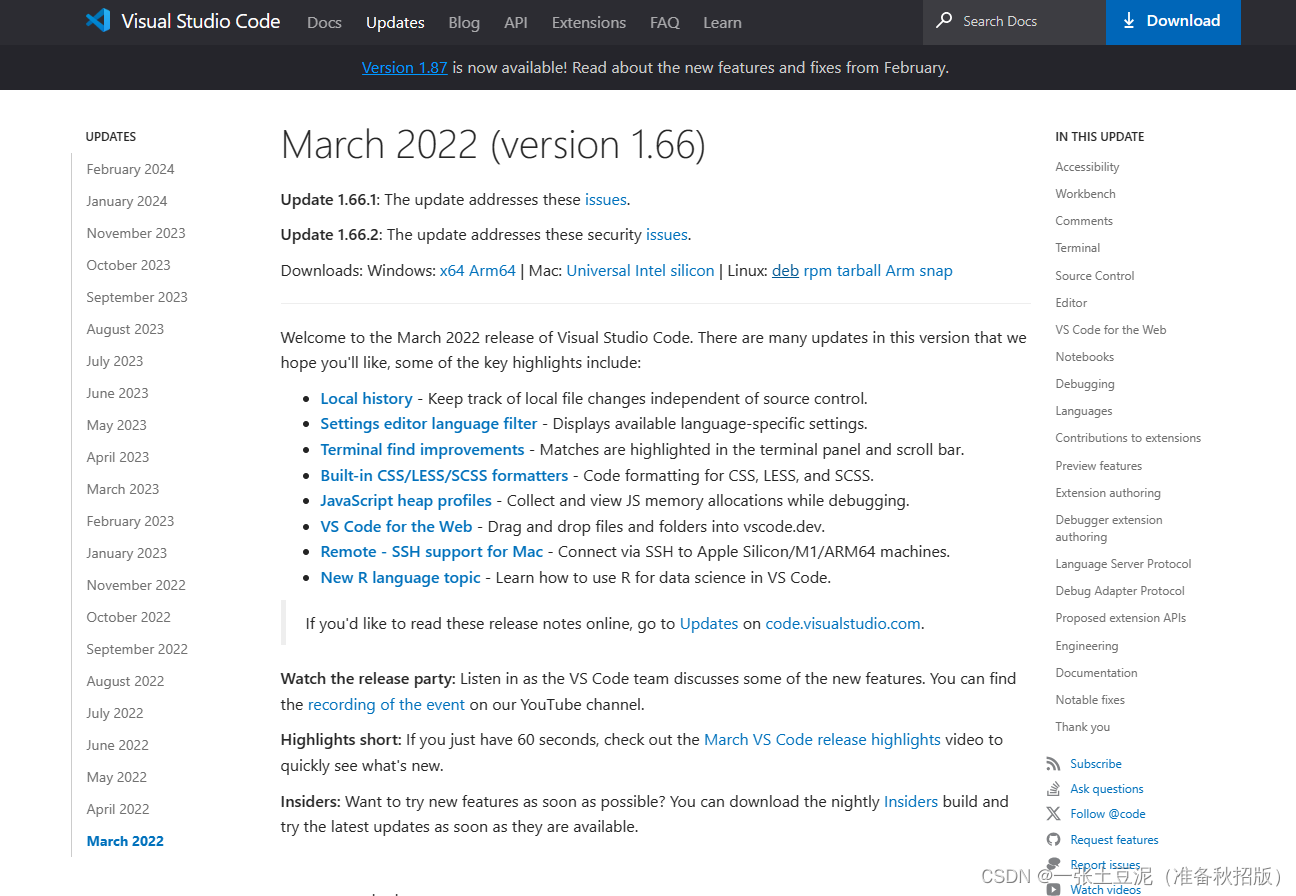The height and width of the screenshot is (896, 1296).
Task: Select October 2022 in Updates sidebar
Action: click(128, 617)
